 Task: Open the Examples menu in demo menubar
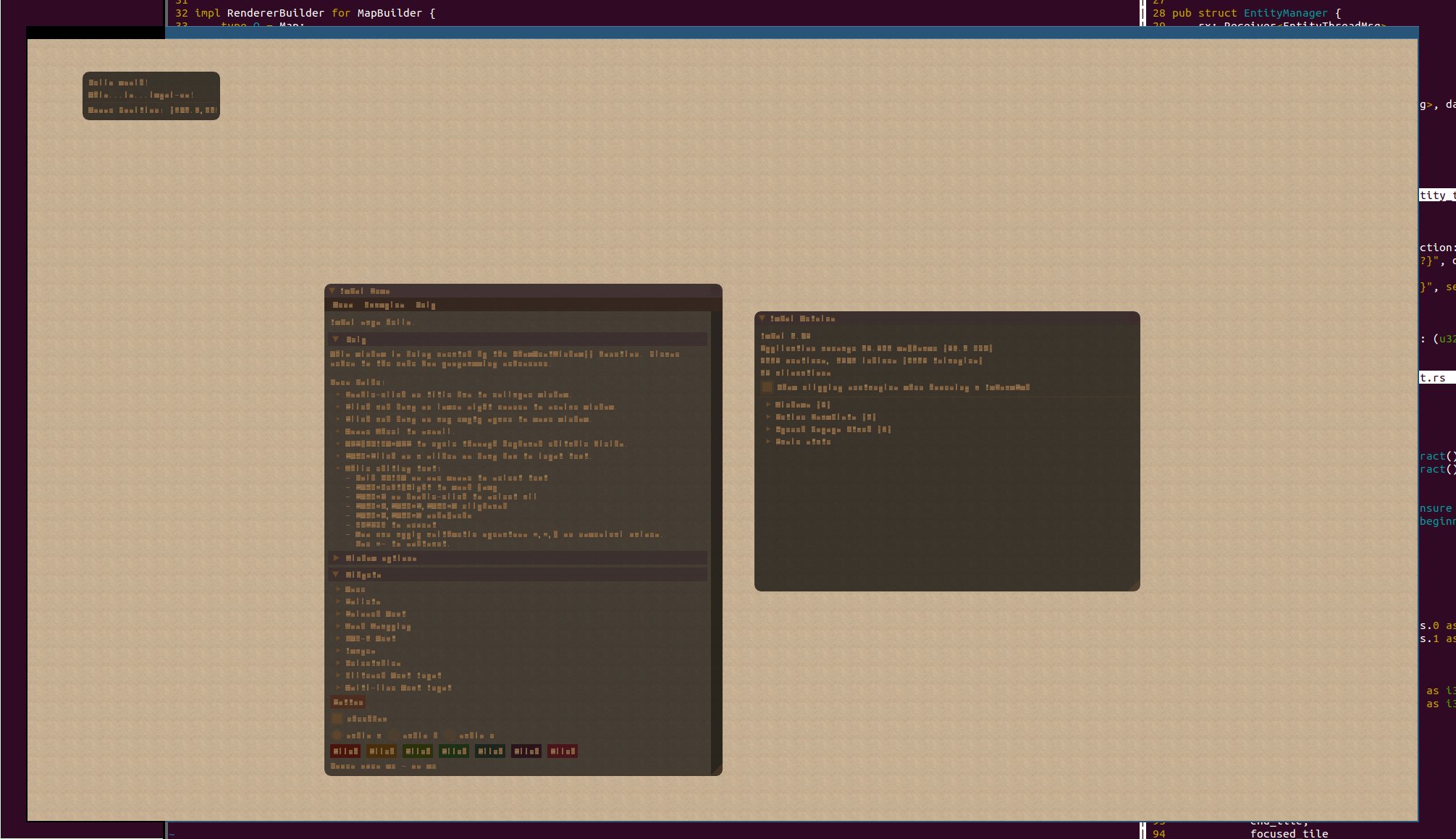point(384,305)
